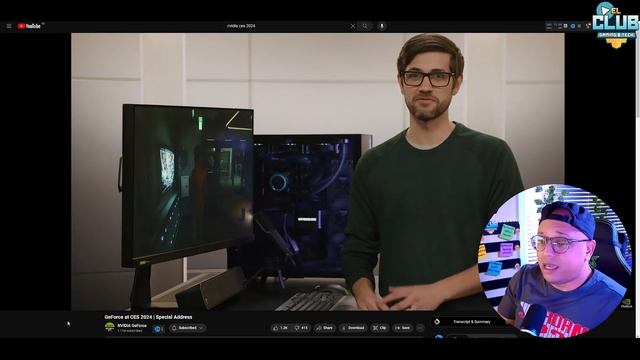Open the Transcript & Summary panel
Viewport: 640px width, 360px height.
tap(471, 322)
